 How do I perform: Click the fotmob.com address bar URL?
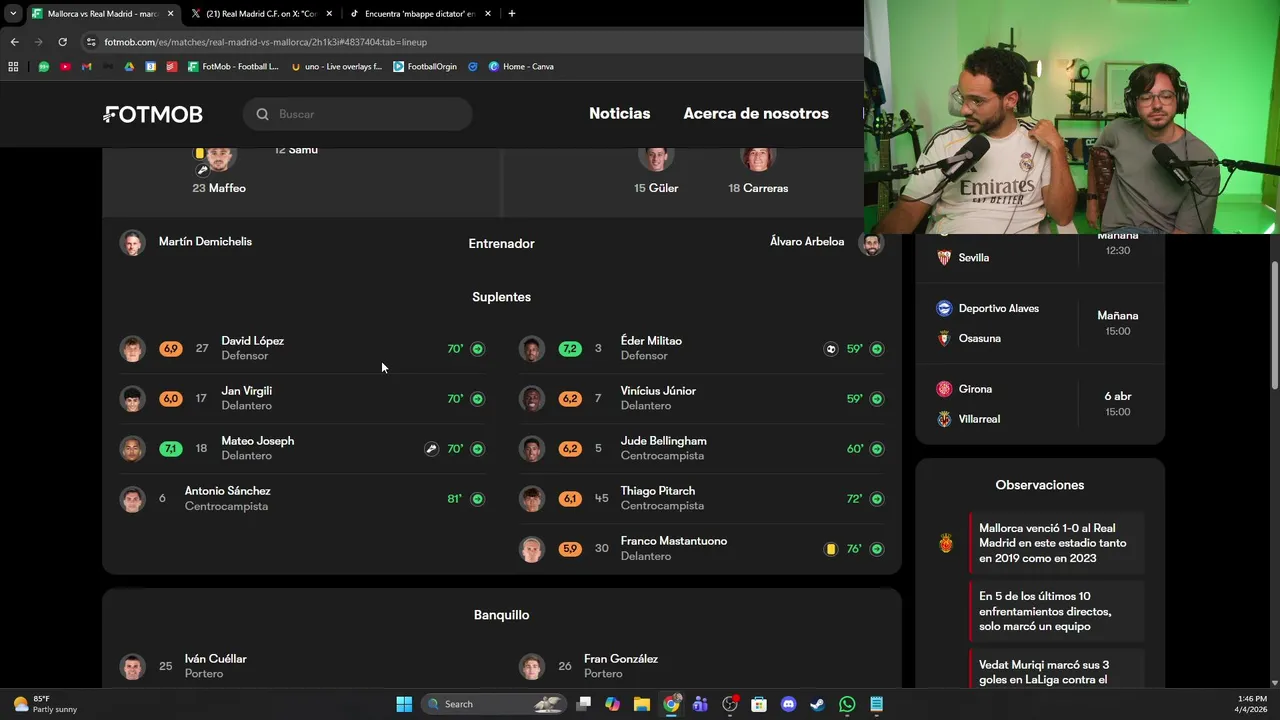tap(265, 42)
